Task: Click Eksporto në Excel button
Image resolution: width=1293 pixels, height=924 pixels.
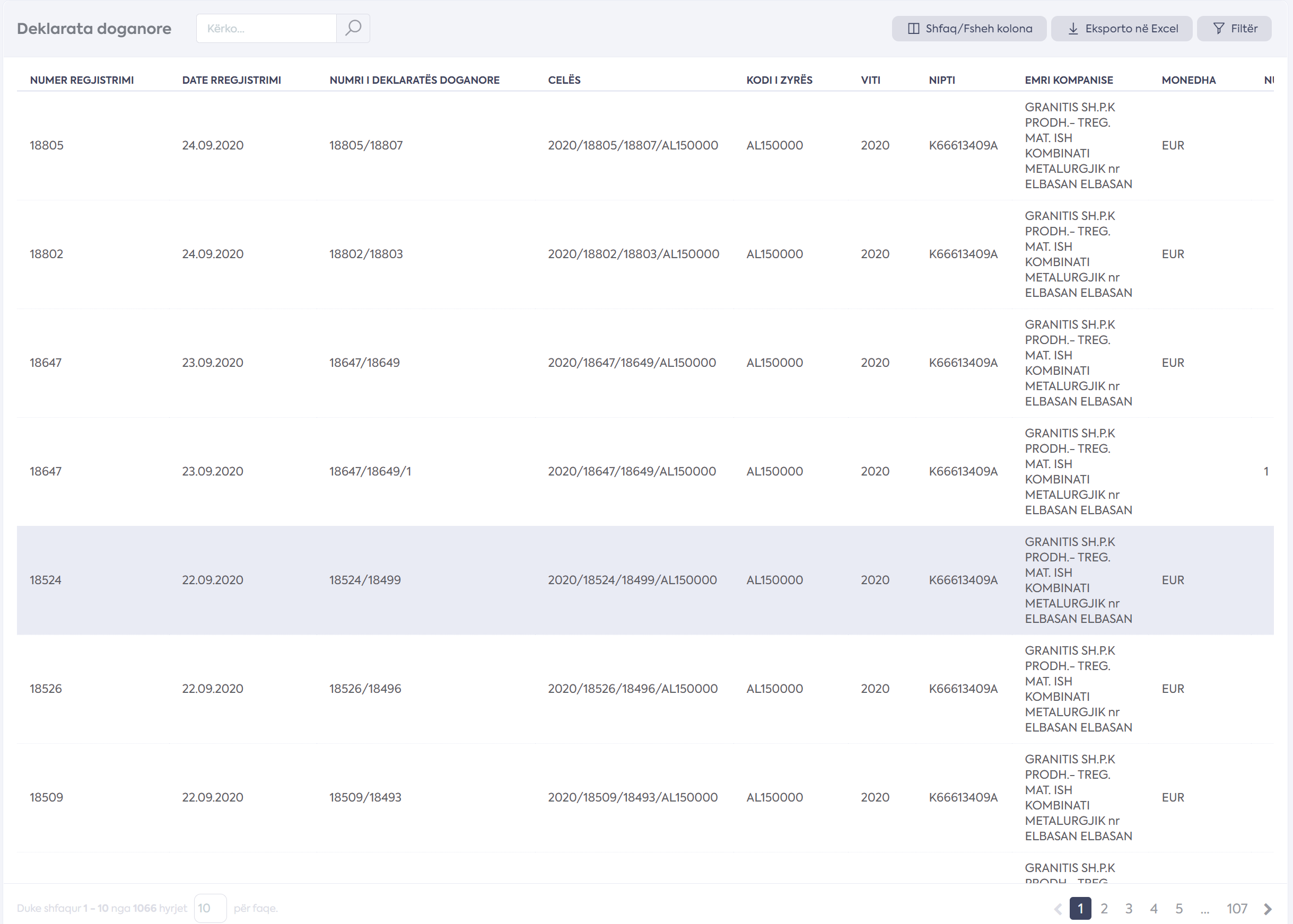Action: click(x=1121, y=29)
